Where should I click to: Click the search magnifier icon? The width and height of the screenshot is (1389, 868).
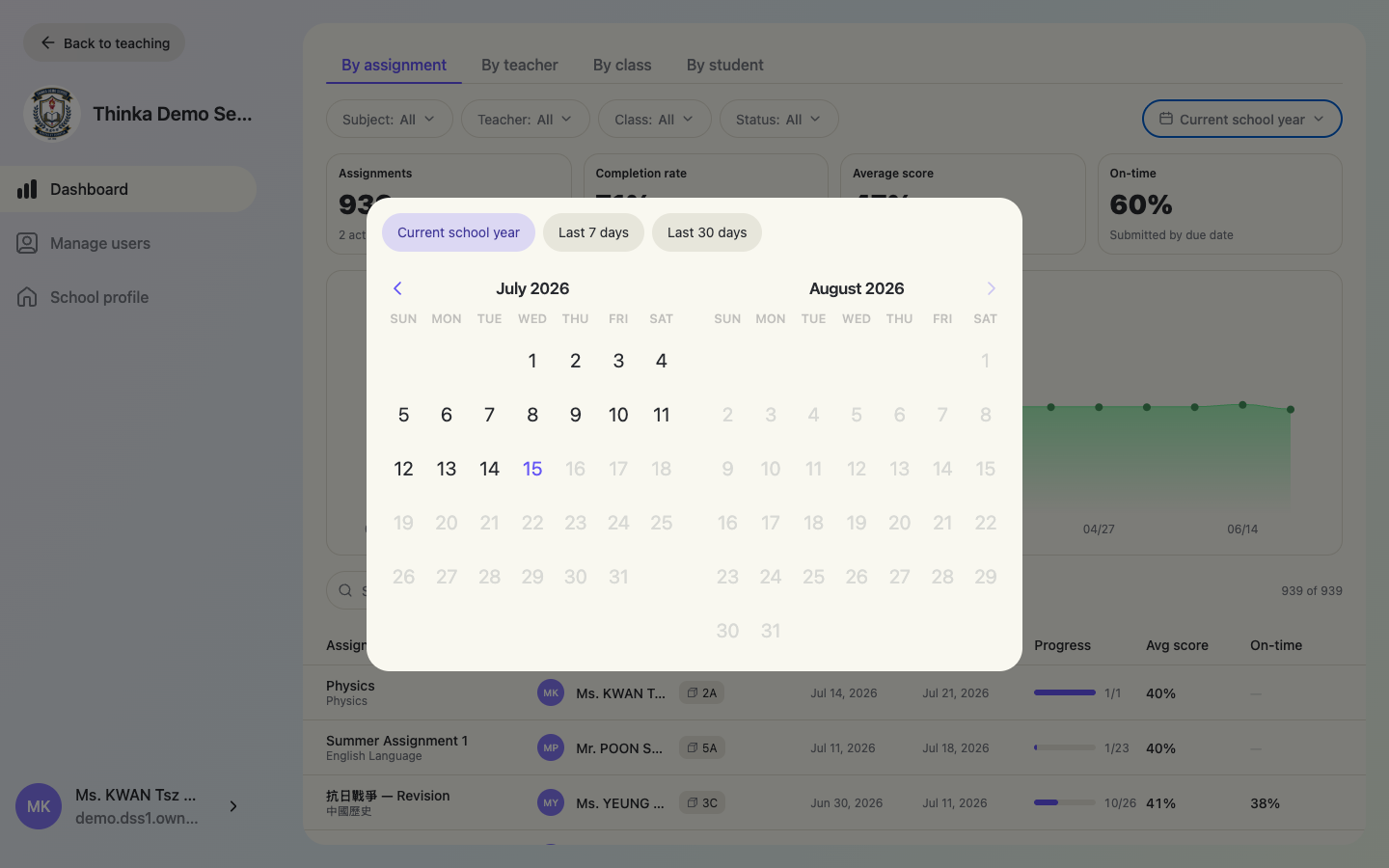345,590
